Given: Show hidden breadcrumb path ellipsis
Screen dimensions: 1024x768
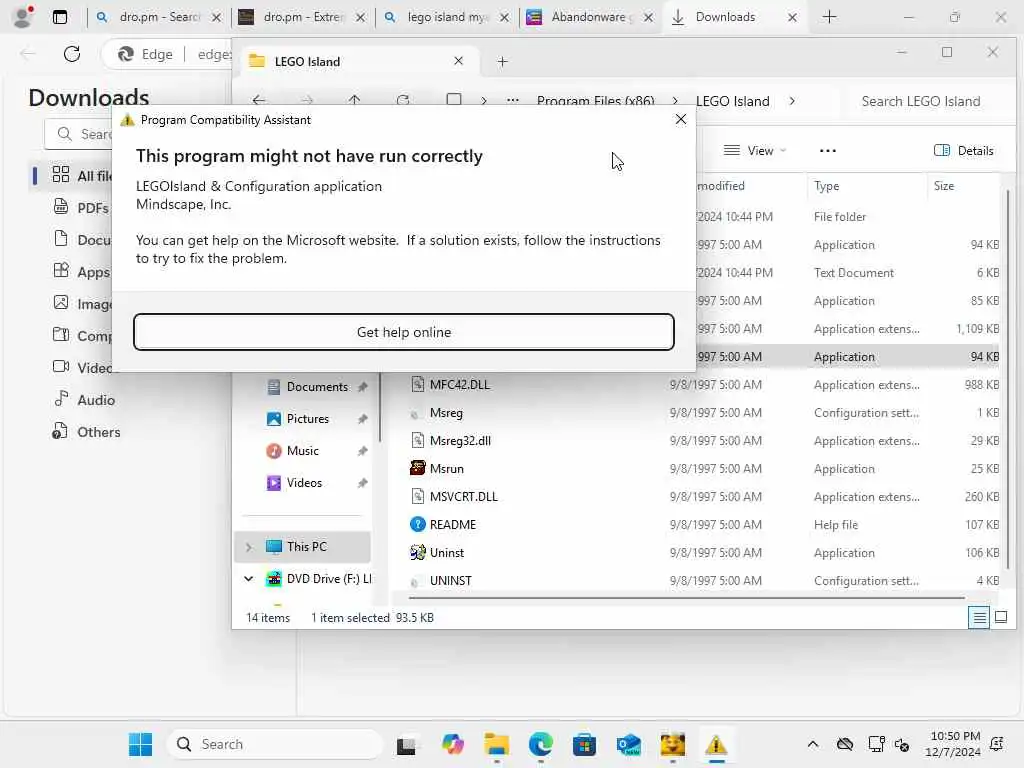Looking at the screenshot, I should click(x=513, y=101).
